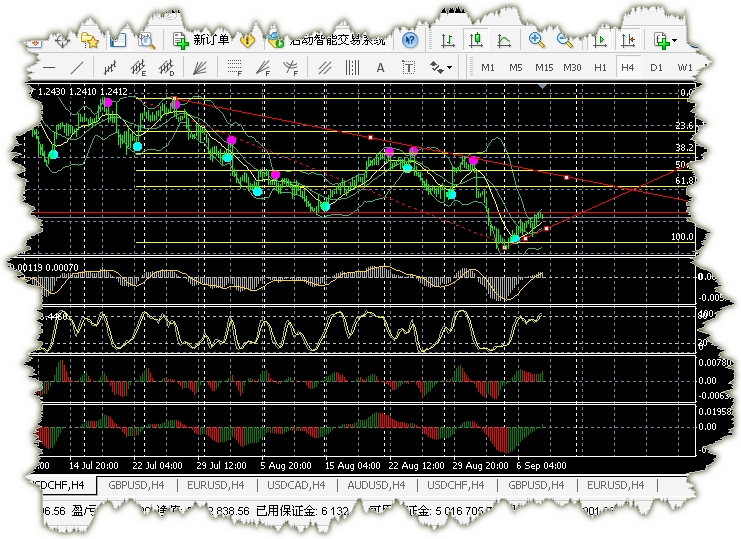Select the channel tool marked D
This screenshot has width=741, height=539.
tap(166, 68)
